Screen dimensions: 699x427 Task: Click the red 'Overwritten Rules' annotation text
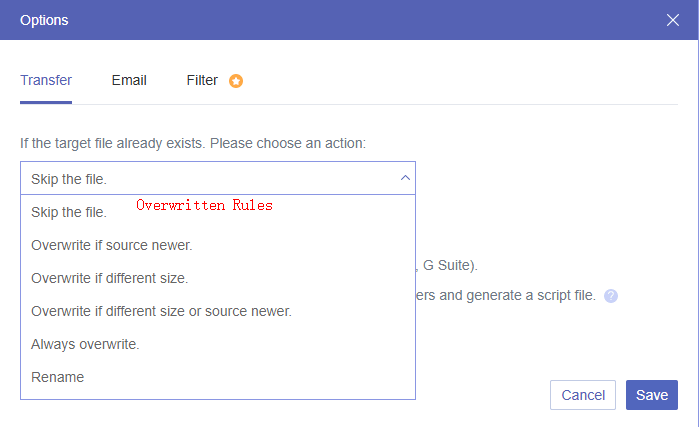coord(204,205)
